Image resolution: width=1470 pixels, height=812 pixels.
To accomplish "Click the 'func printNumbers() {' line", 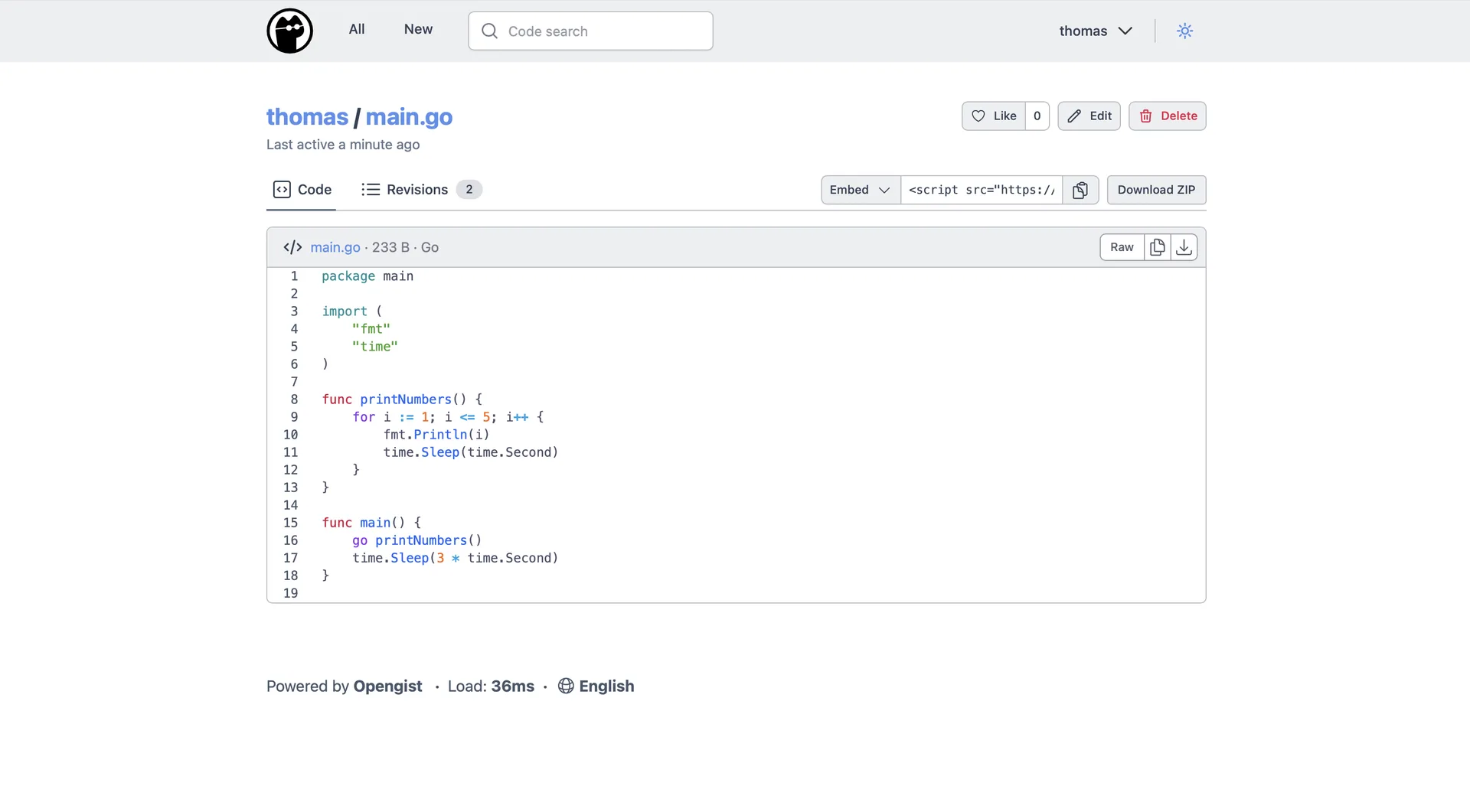I will click(x=402, y=399).
